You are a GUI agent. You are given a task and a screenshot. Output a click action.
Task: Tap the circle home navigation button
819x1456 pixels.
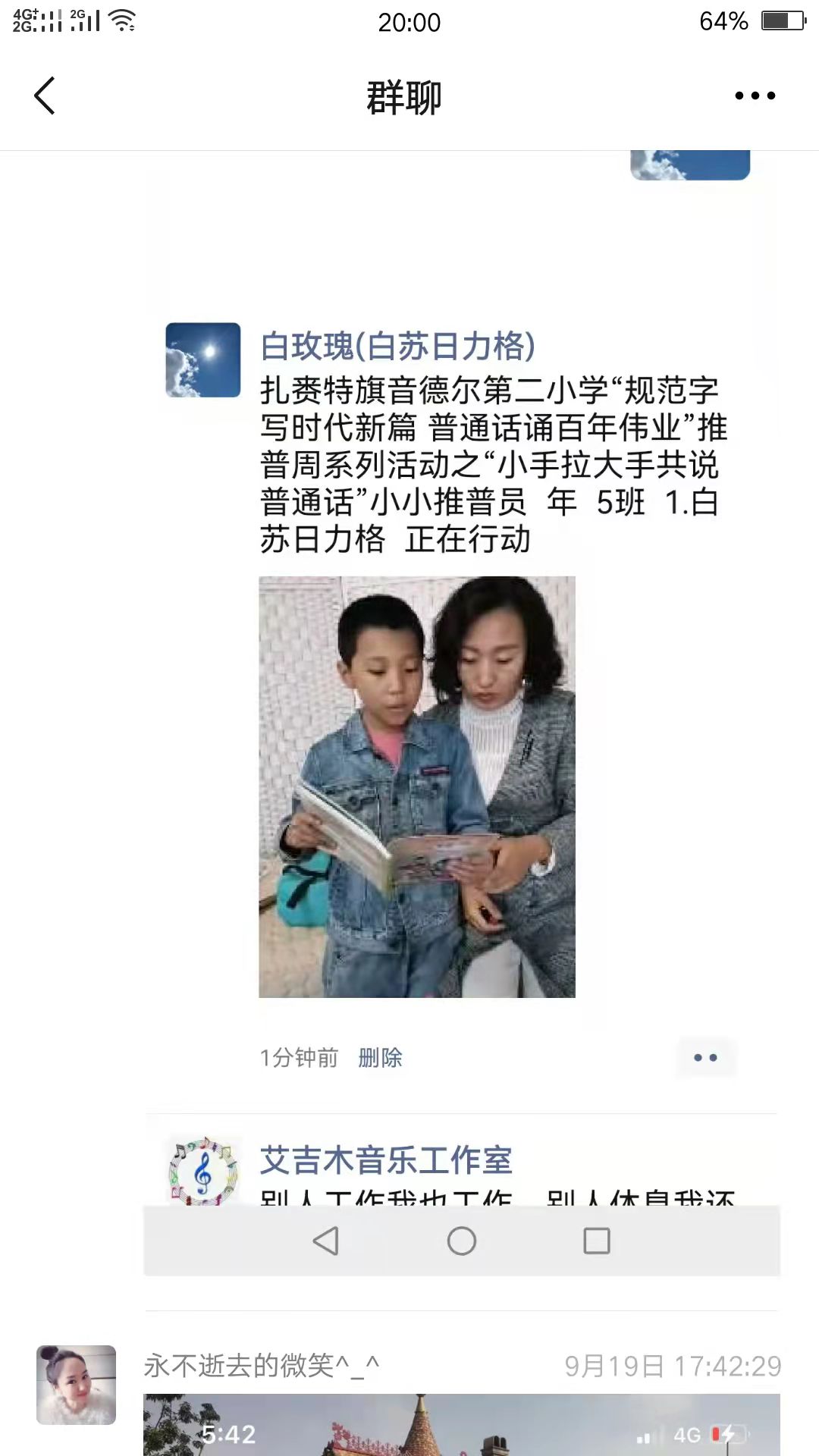coord(461,1241)
